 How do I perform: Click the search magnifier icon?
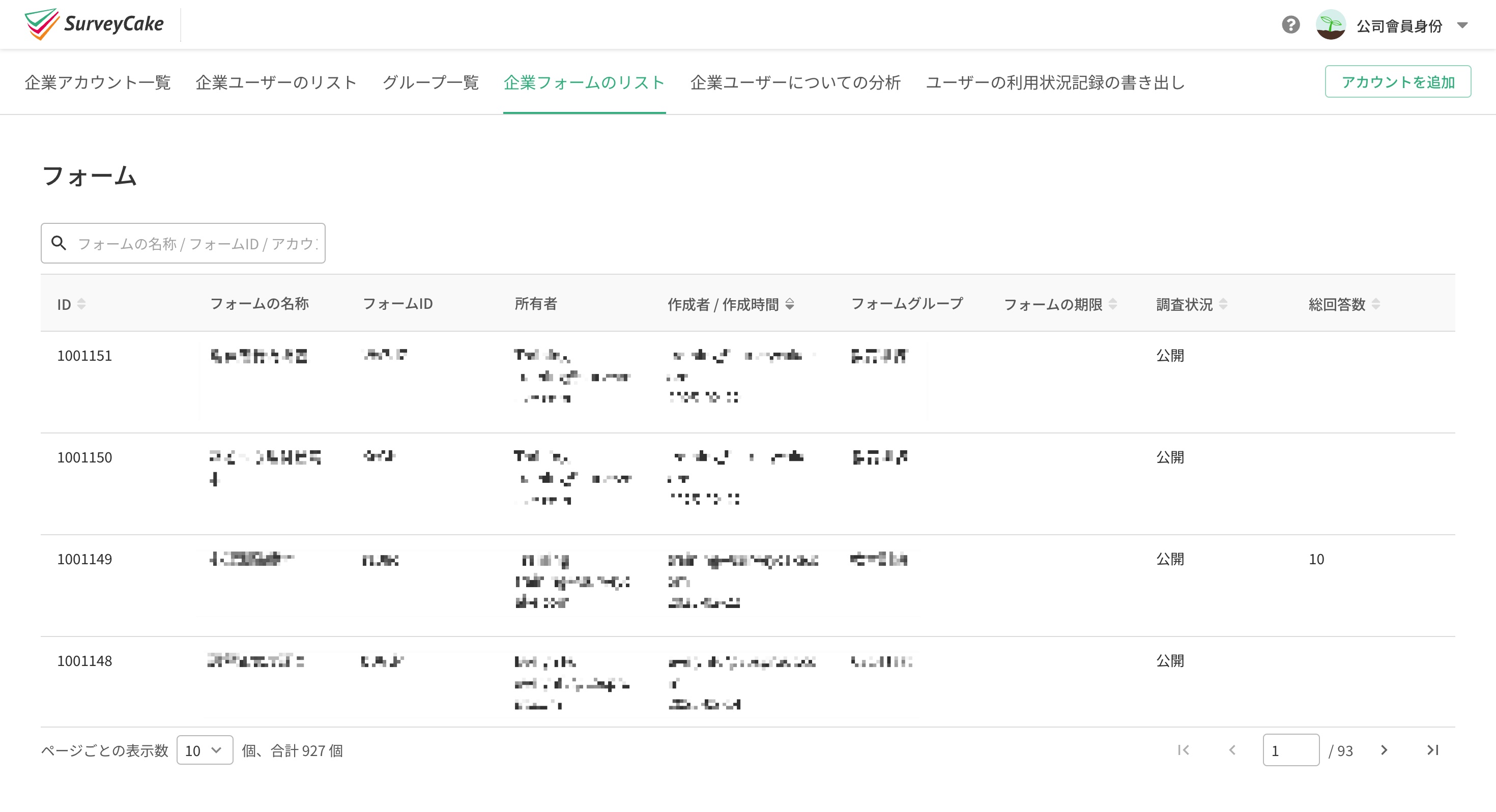[59, 243]
